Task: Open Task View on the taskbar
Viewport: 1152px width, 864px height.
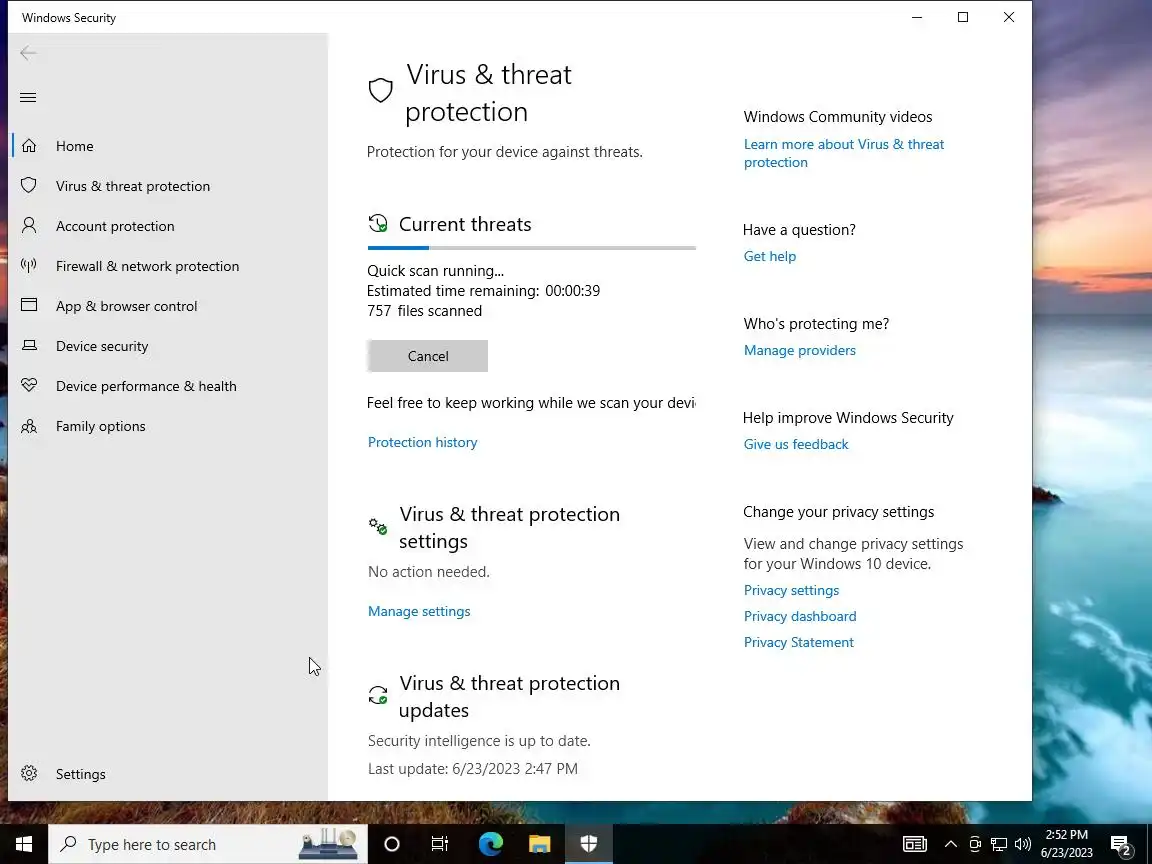Action: pyautogui.click(x=439, y=844)
